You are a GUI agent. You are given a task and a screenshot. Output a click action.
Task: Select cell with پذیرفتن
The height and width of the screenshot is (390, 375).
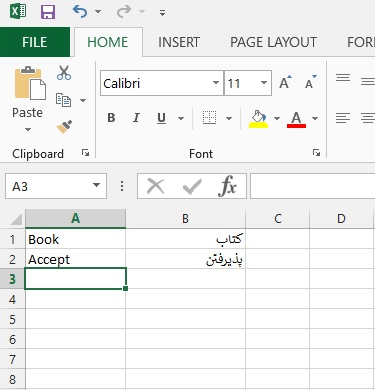185,259
